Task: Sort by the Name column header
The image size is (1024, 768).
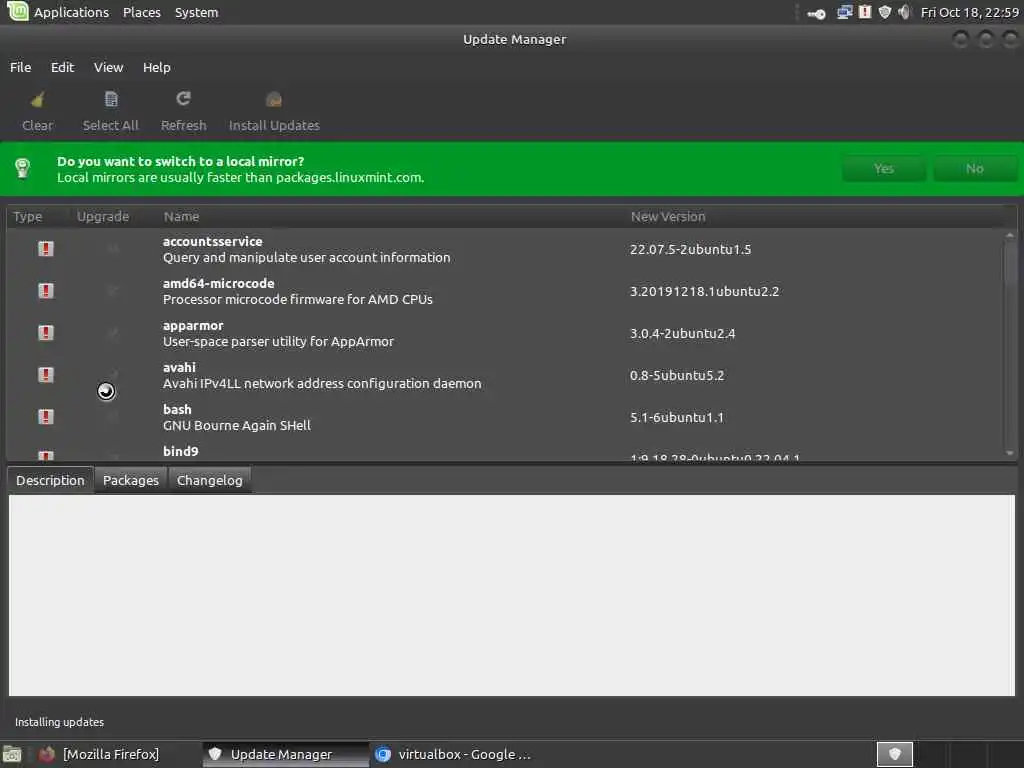Action: pos(182,216)
